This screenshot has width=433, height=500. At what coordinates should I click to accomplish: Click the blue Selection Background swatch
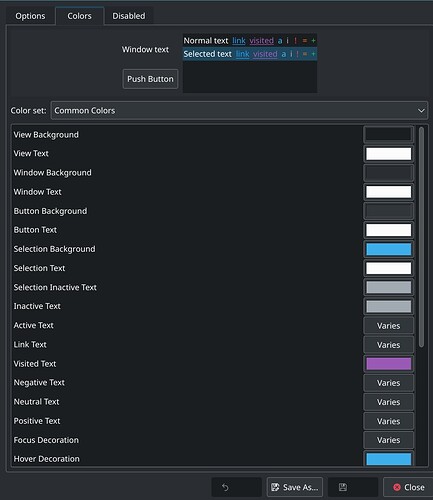pos(389,249)
